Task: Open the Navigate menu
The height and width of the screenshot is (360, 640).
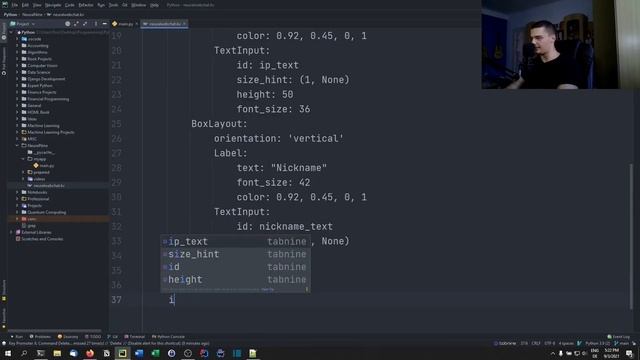Action: pos(53,5)
